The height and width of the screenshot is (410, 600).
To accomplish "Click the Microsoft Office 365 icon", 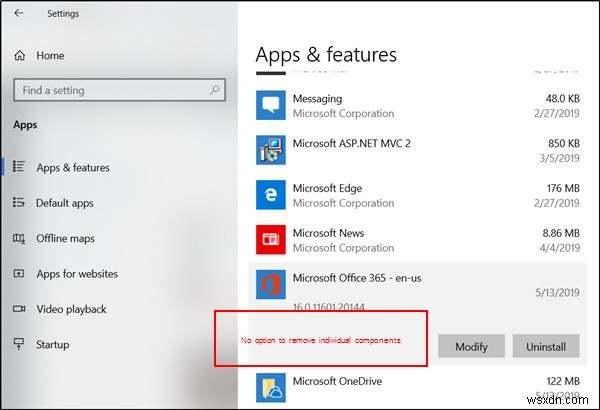I will coord(270,286).
